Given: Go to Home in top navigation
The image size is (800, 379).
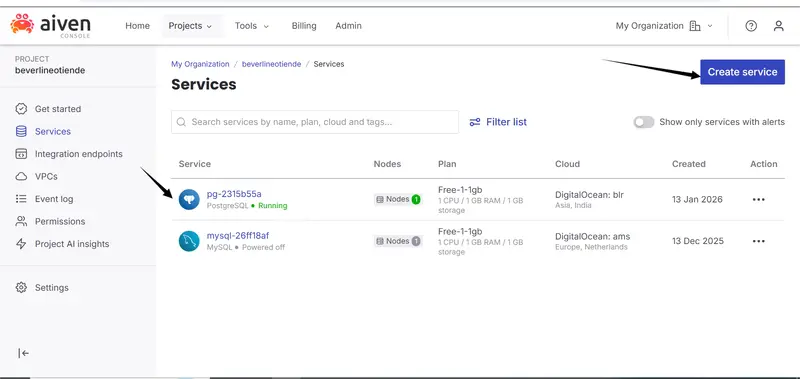Looking at the screenshot, I should pyautogui.click(x=138, y=26).
